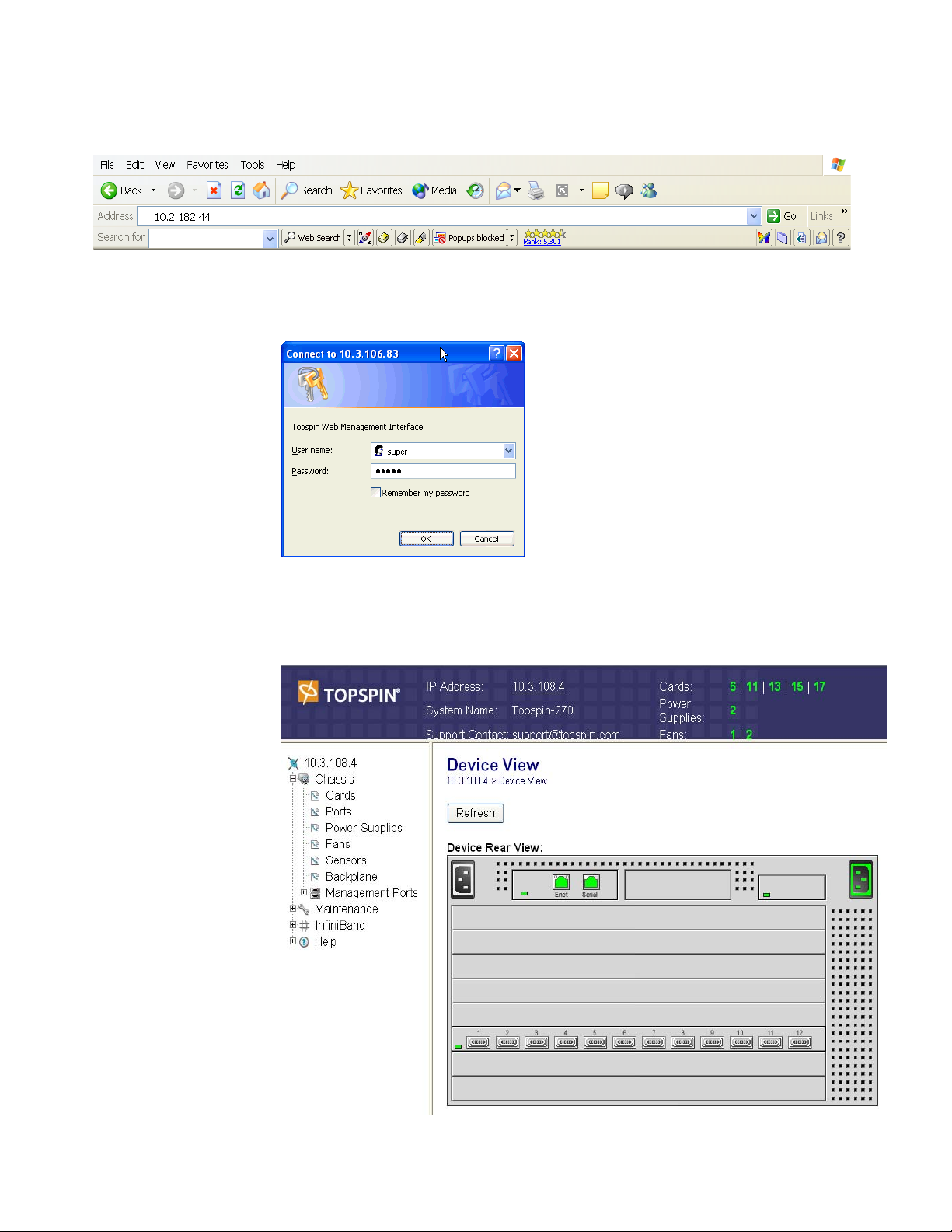Click the Password field in the login dialog
Screen dimensions: 952x1232
tap(443, 471)
